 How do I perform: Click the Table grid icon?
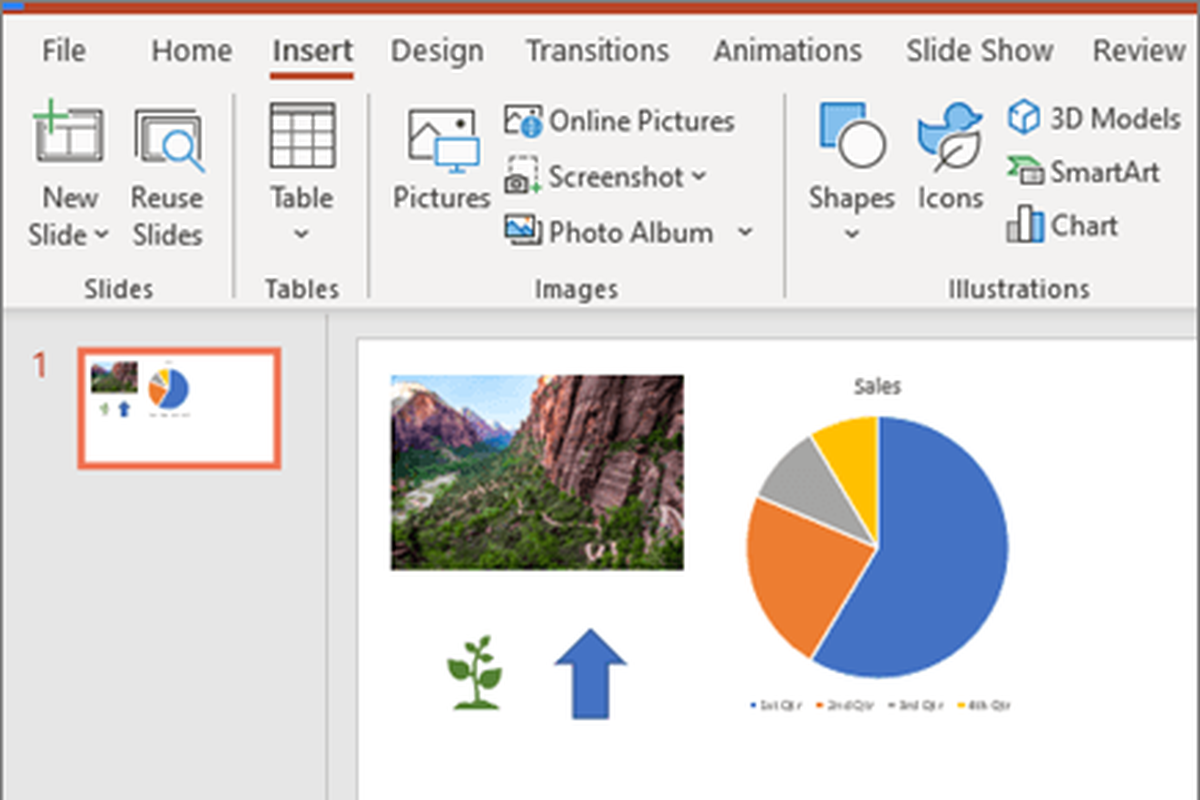click(x=302, y=136)
